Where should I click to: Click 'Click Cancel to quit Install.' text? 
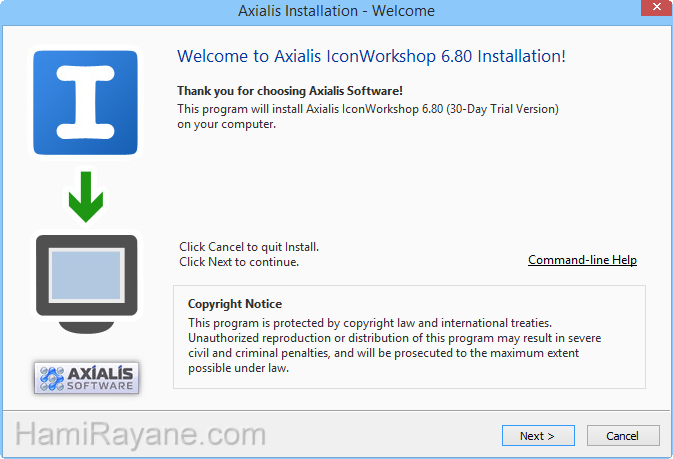[249, 247]
